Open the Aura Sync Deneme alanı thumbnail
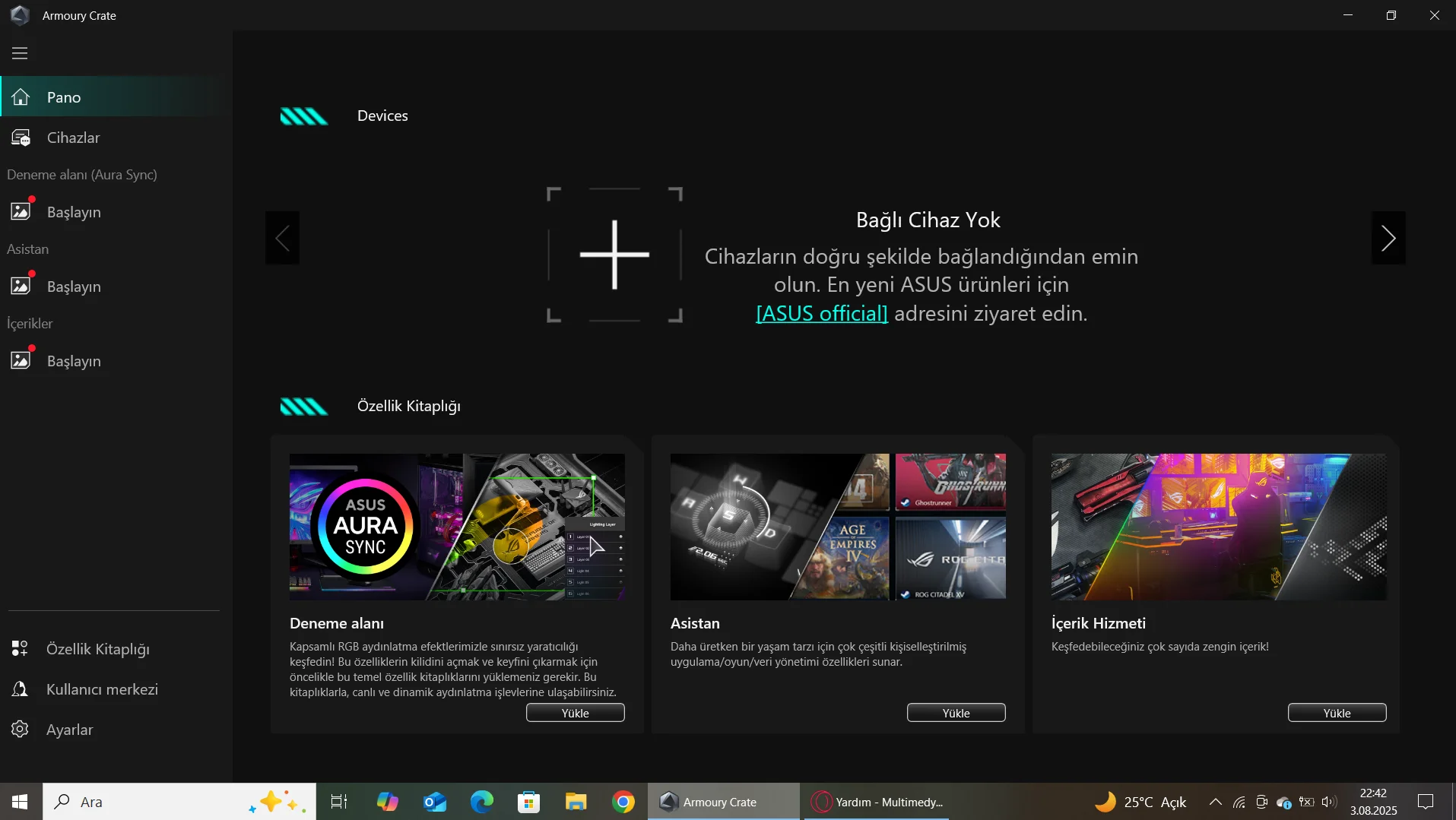 [457, 527]
